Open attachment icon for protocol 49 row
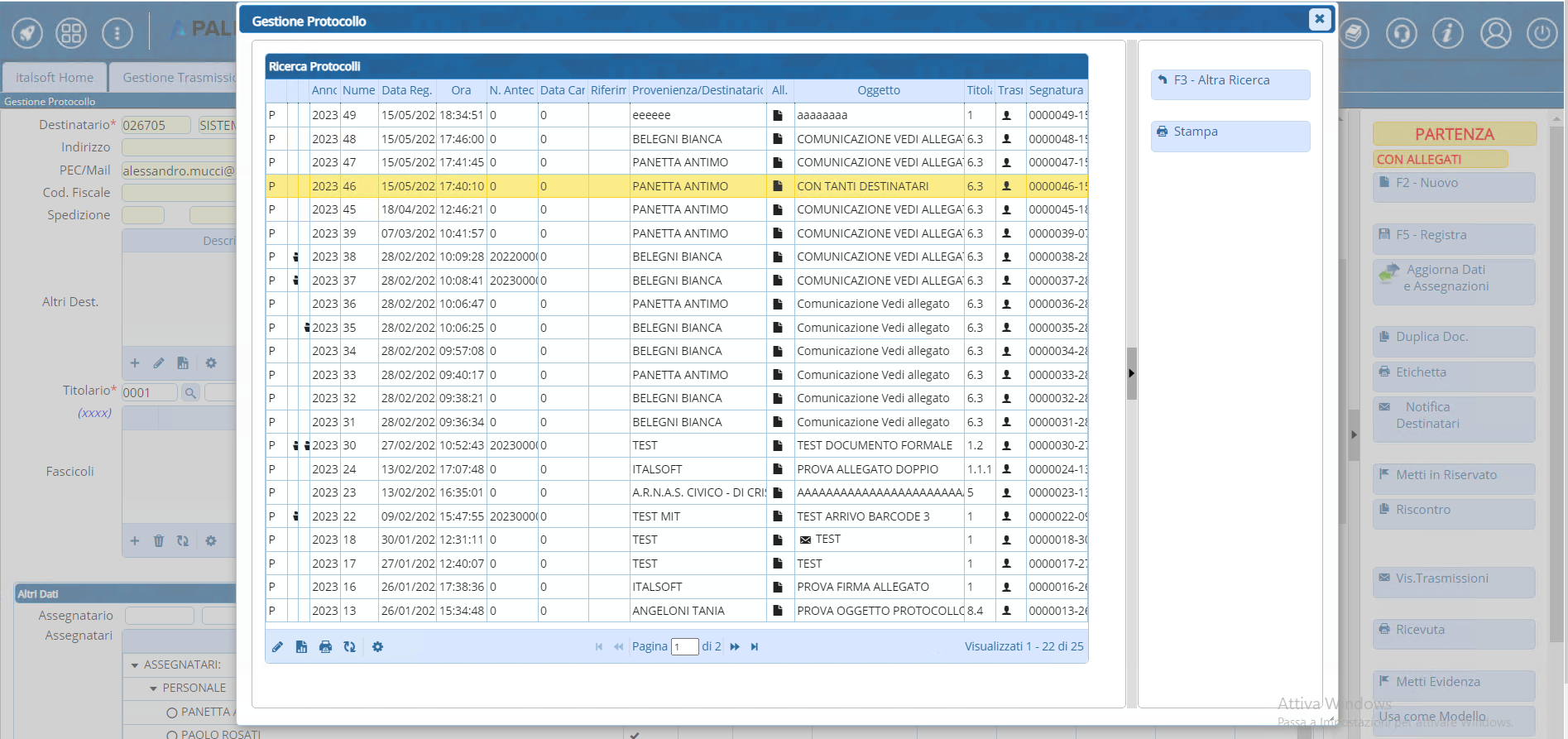 778,116
